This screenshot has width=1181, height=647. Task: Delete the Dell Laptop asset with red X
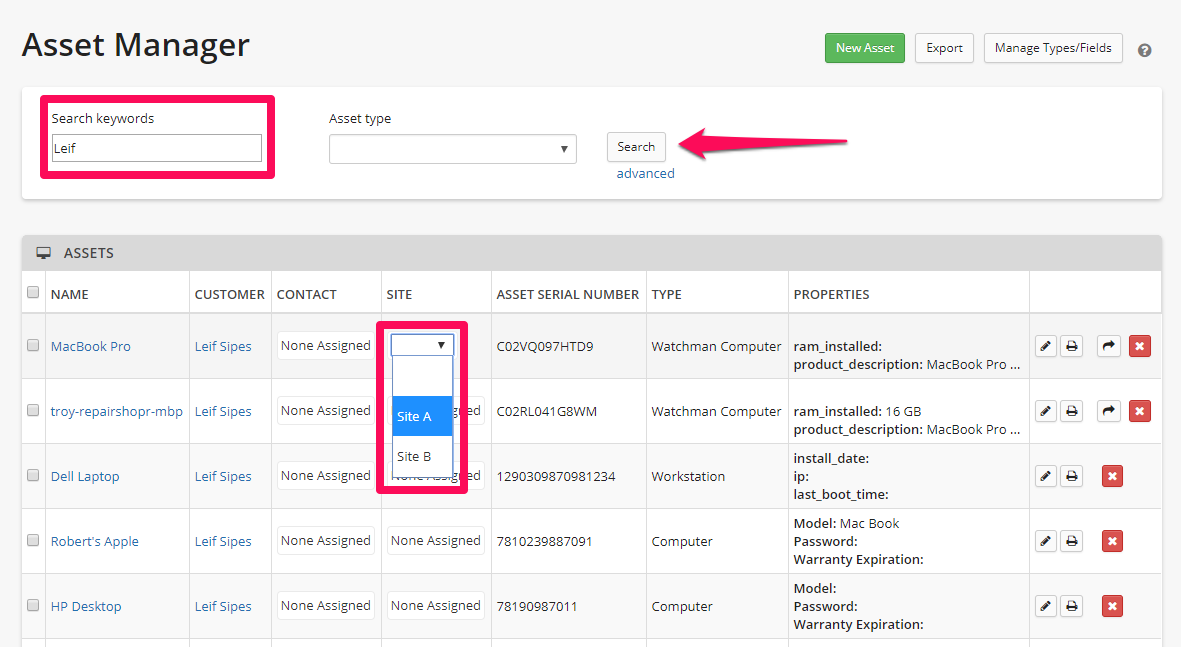click(x=1112, y=476)
